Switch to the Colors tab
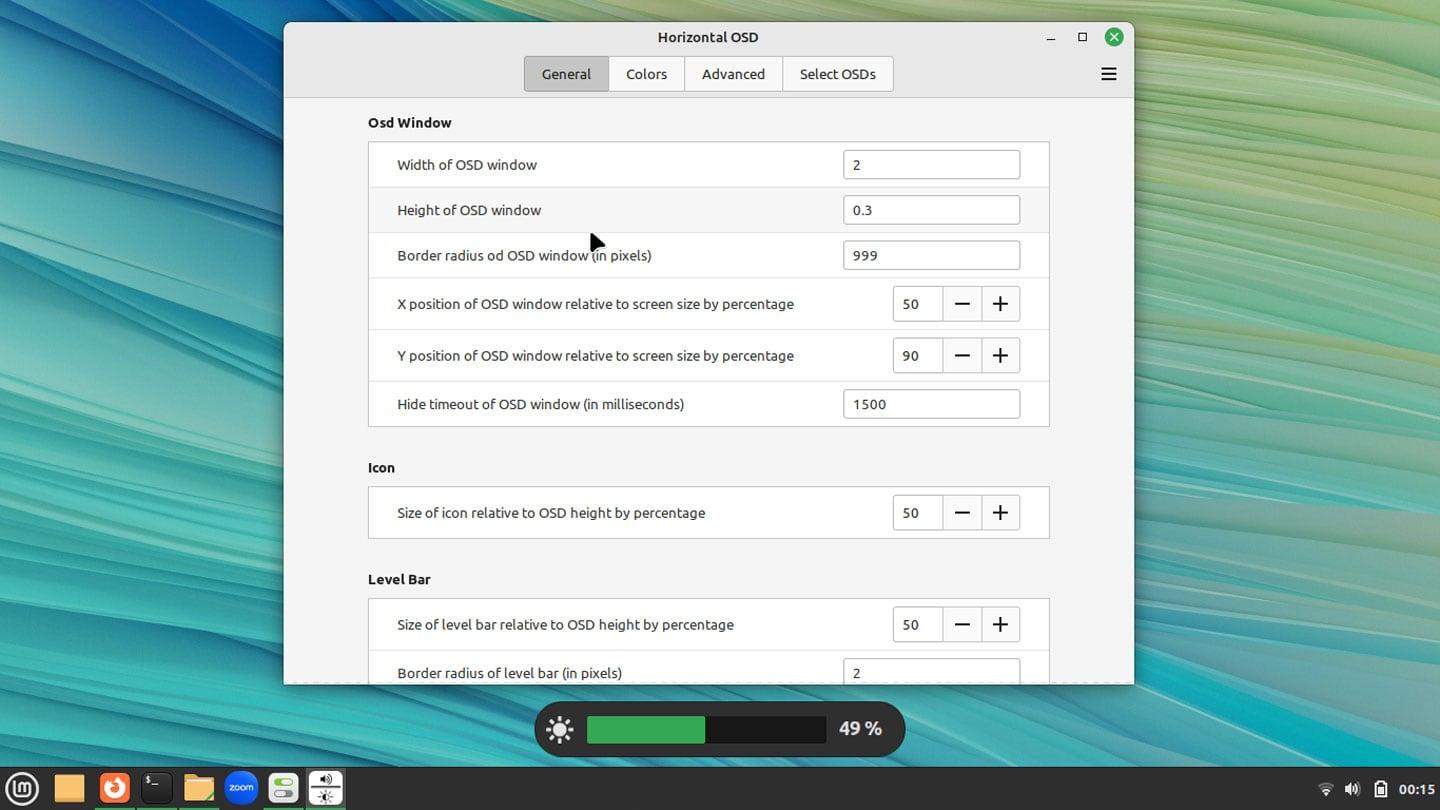 [x=646, y=74]
